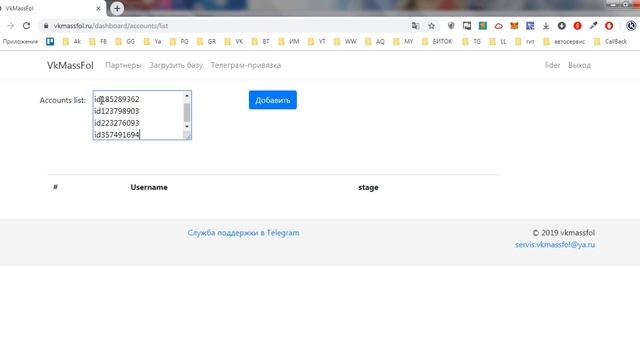The width and height of the screenshot is (640, 360).
Task: Open the translate page icon in address bar
Action: coord(416,26)
